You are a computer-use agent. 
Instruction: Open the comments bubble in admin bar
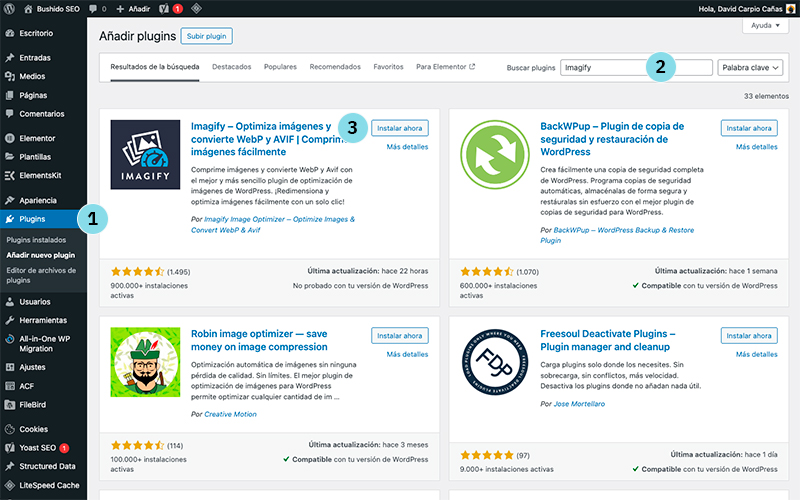pos(97,9)
